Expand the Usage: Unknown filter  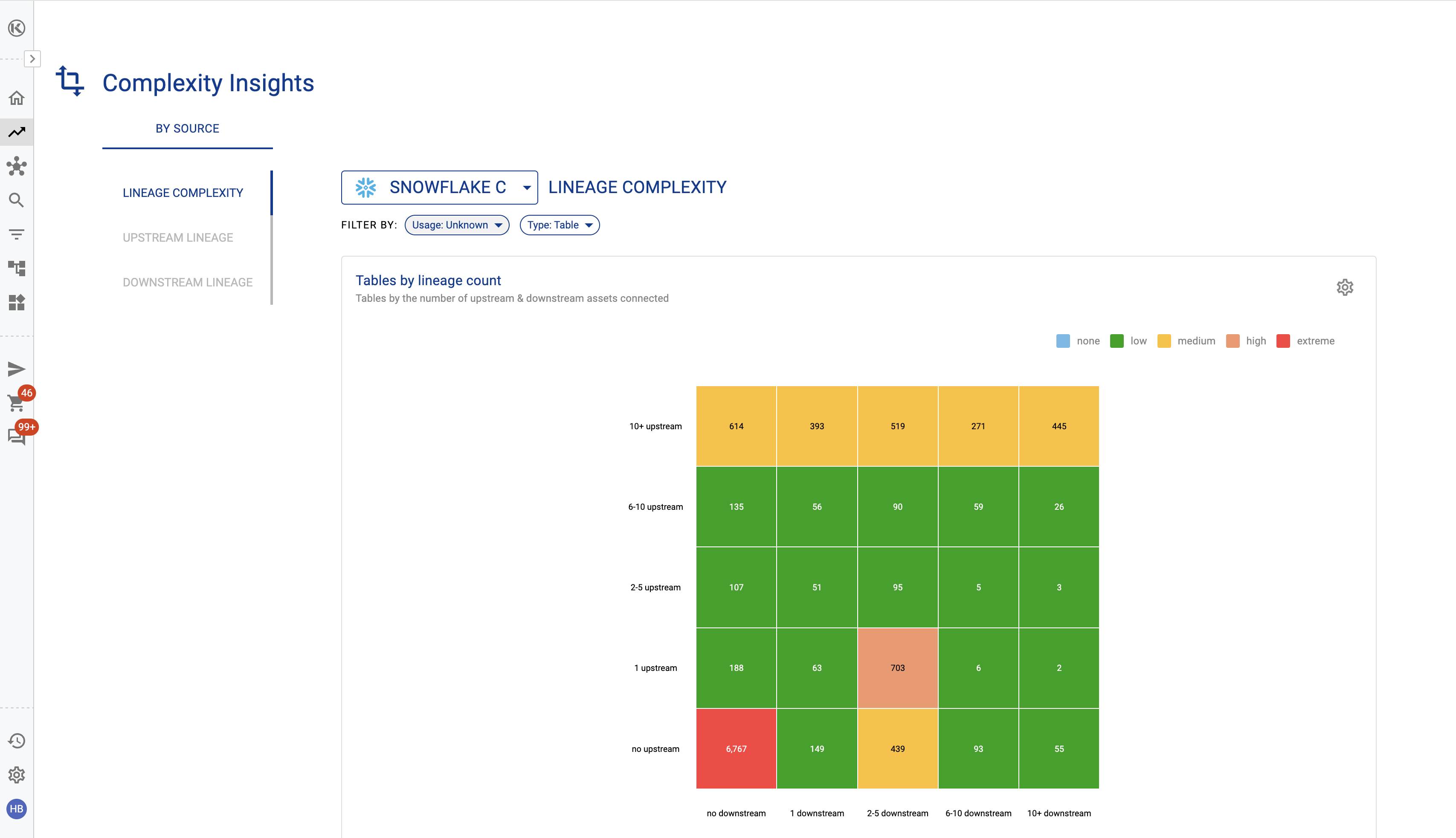pyautogui.click(x=457, y=225)
